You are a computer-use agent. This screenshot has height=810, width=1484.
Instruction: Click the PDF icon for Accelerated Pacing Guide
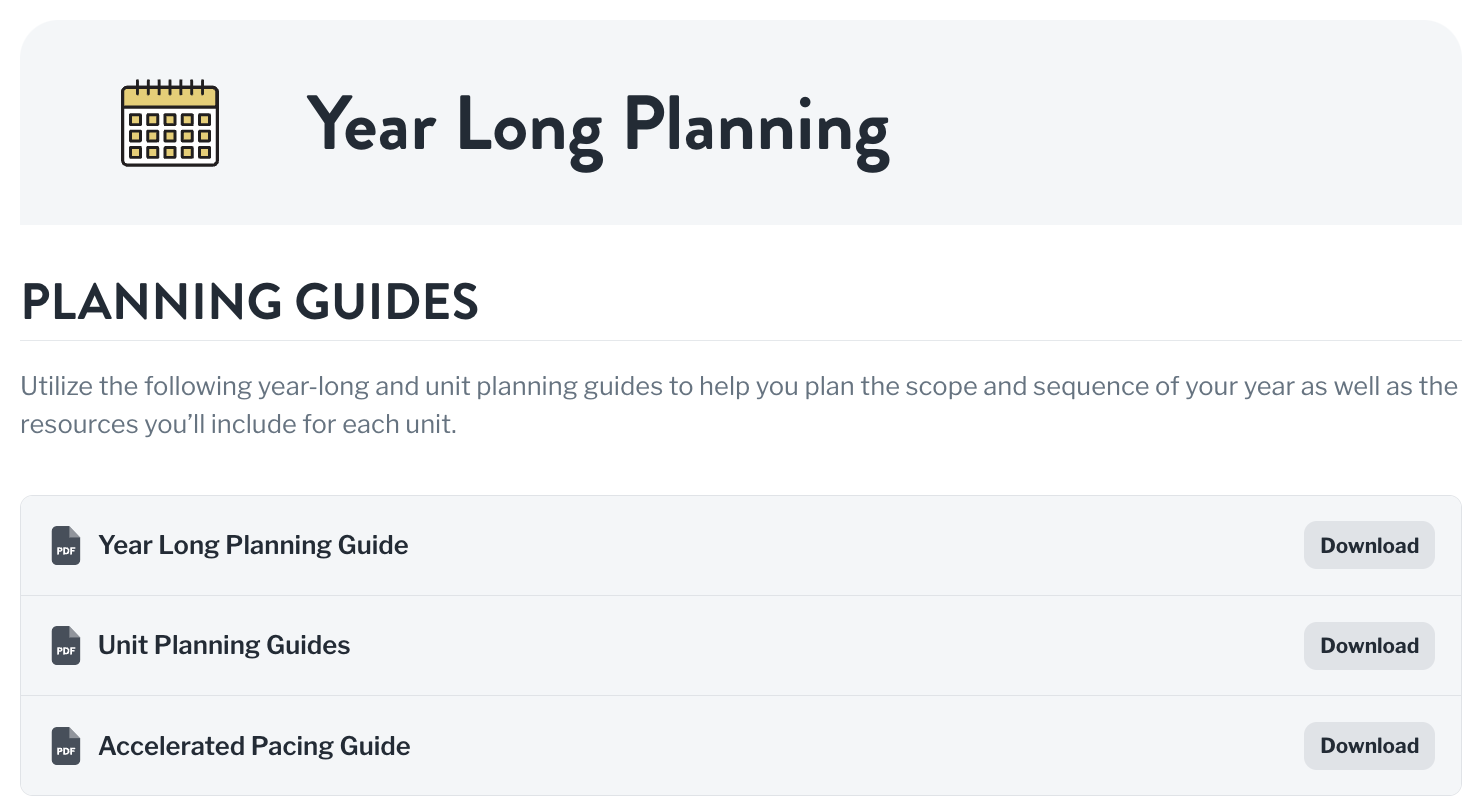click(x=65, y=746)
